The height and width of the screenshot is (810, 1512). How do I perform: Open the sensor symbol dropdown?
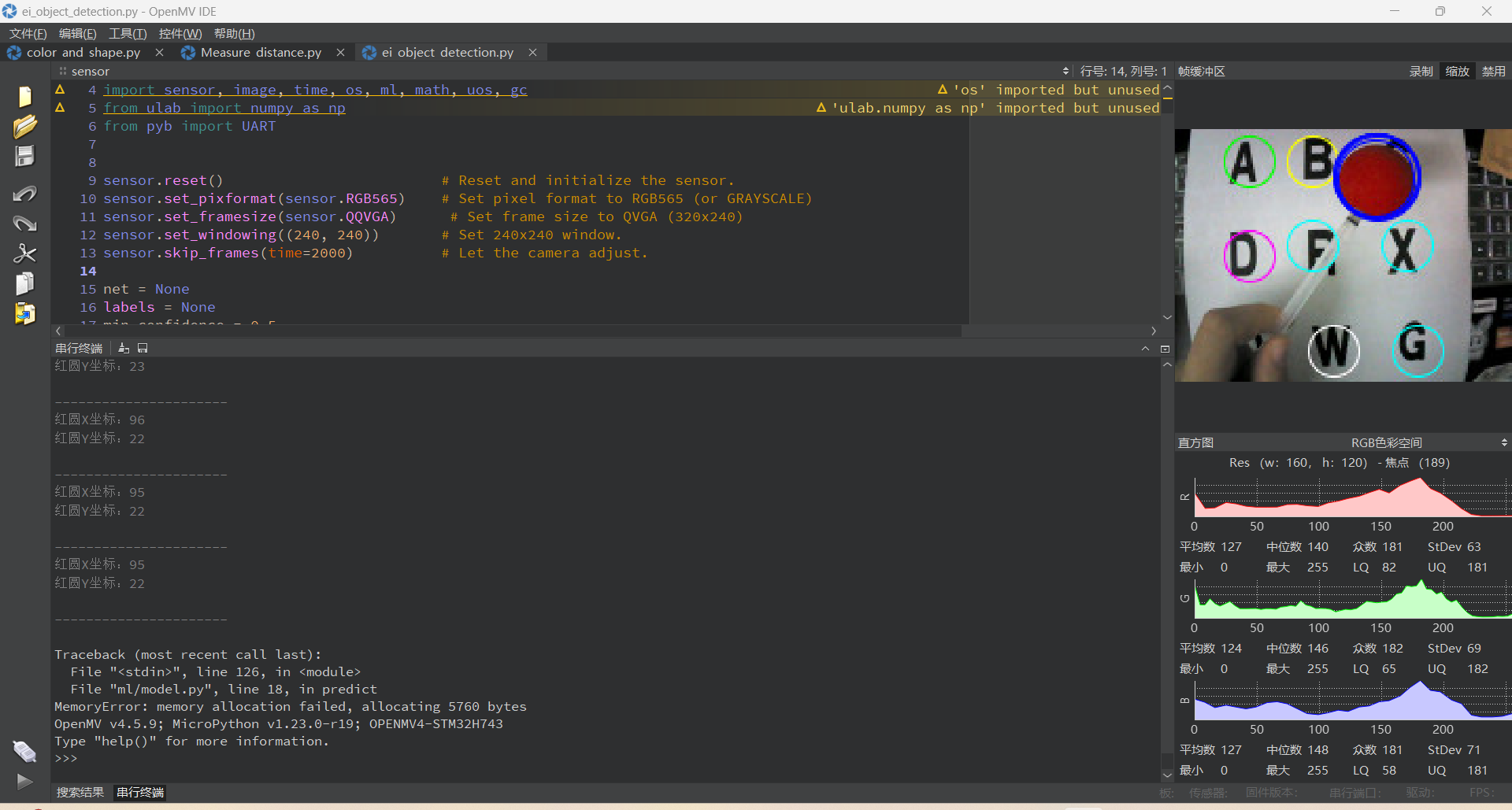pos(563,71)
